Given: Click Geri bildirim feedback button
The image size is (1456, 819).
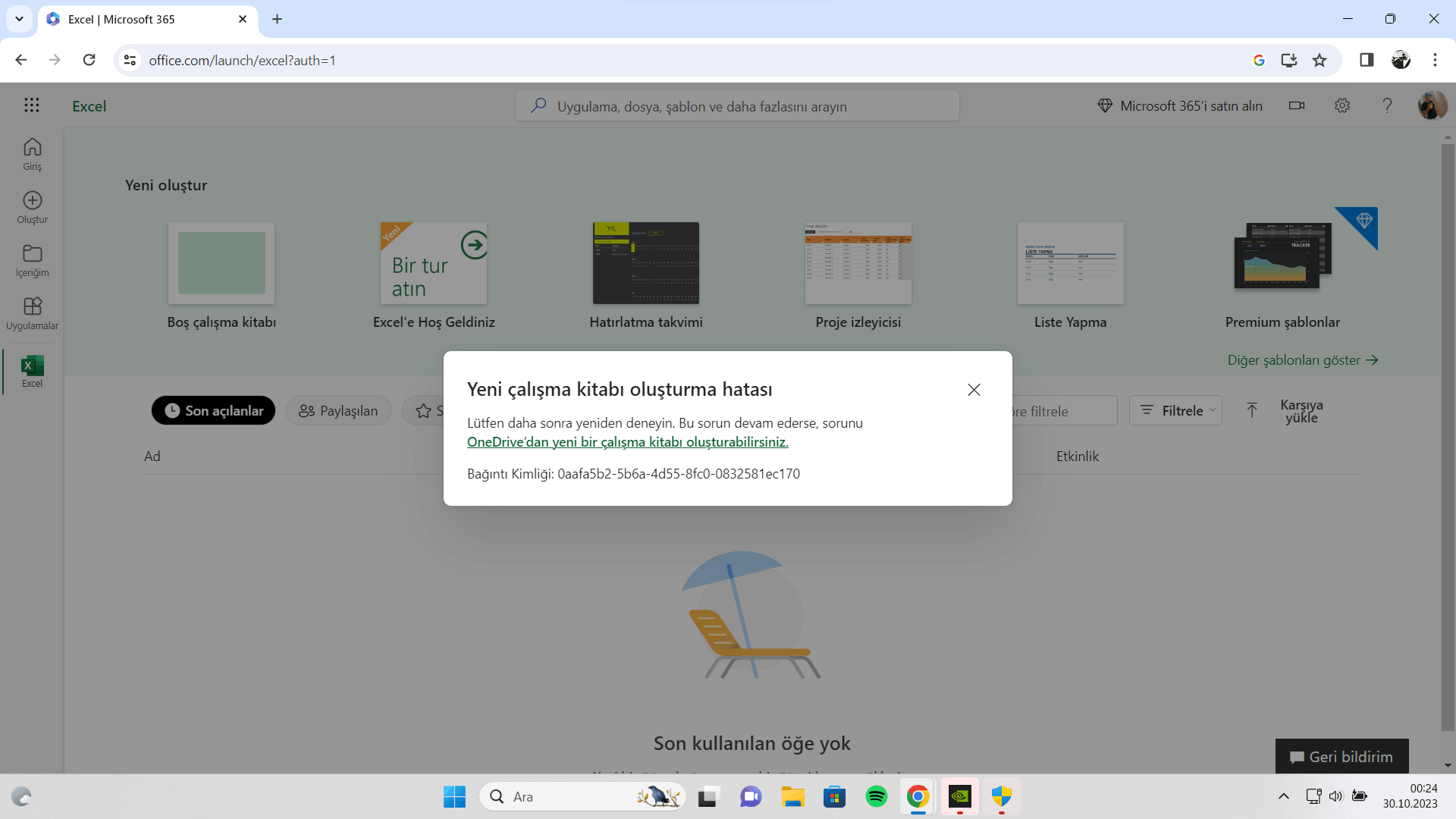Looking at the screenshot, I should [1341, 756].
